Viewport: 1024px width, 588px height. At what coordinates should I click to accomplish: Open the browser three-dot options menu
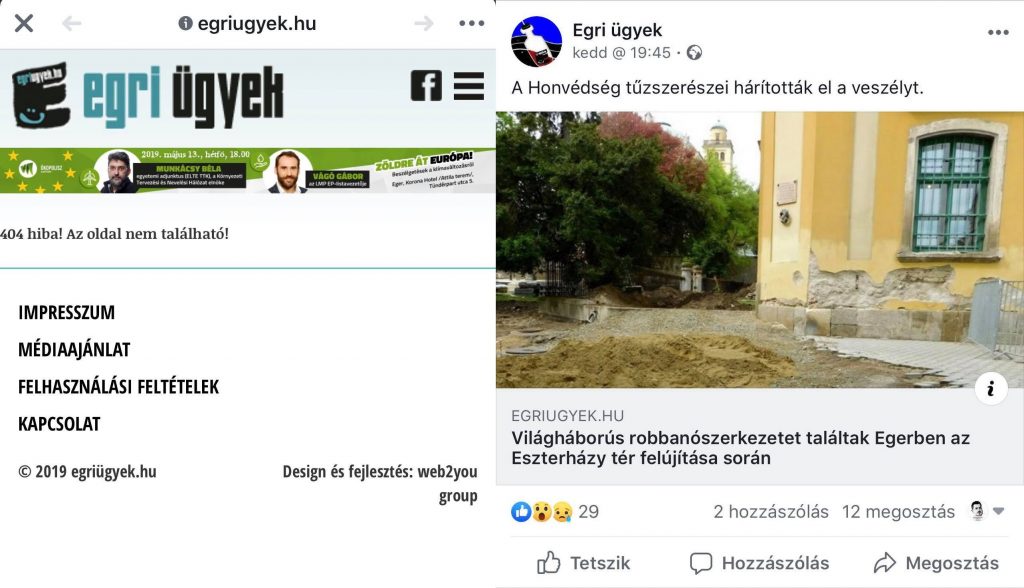(x=472, y=24)
